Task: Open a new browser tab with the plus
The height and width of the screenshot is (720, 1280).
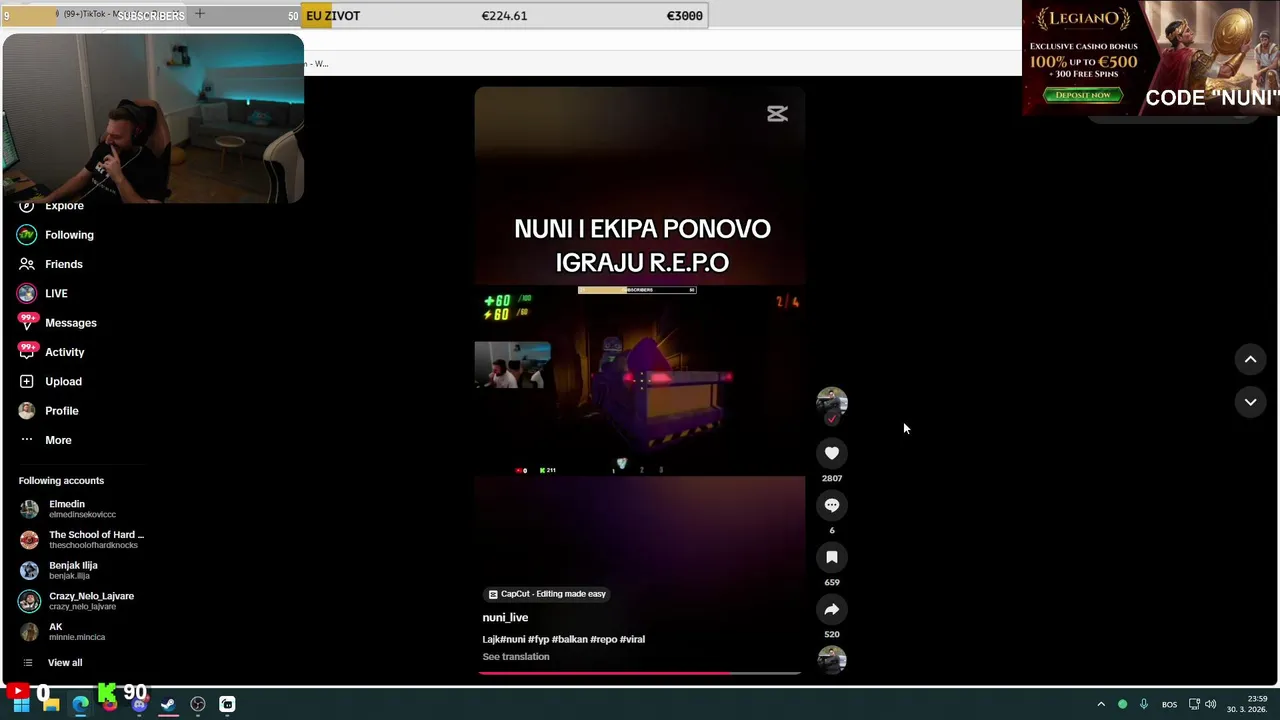Action: tap(200, 14)
